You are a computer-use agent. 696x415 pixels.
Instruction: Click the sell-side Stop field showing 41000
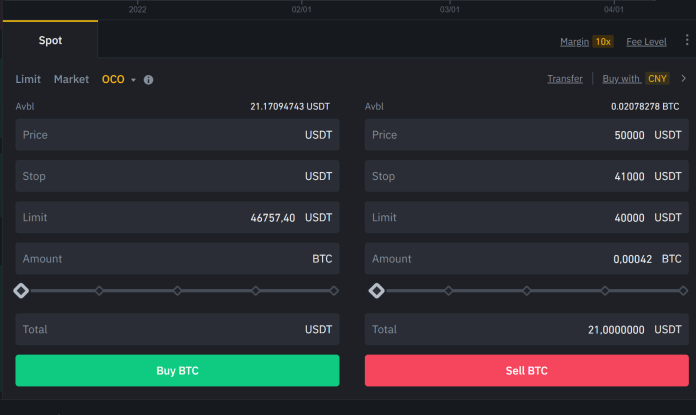tap(526, 176)
